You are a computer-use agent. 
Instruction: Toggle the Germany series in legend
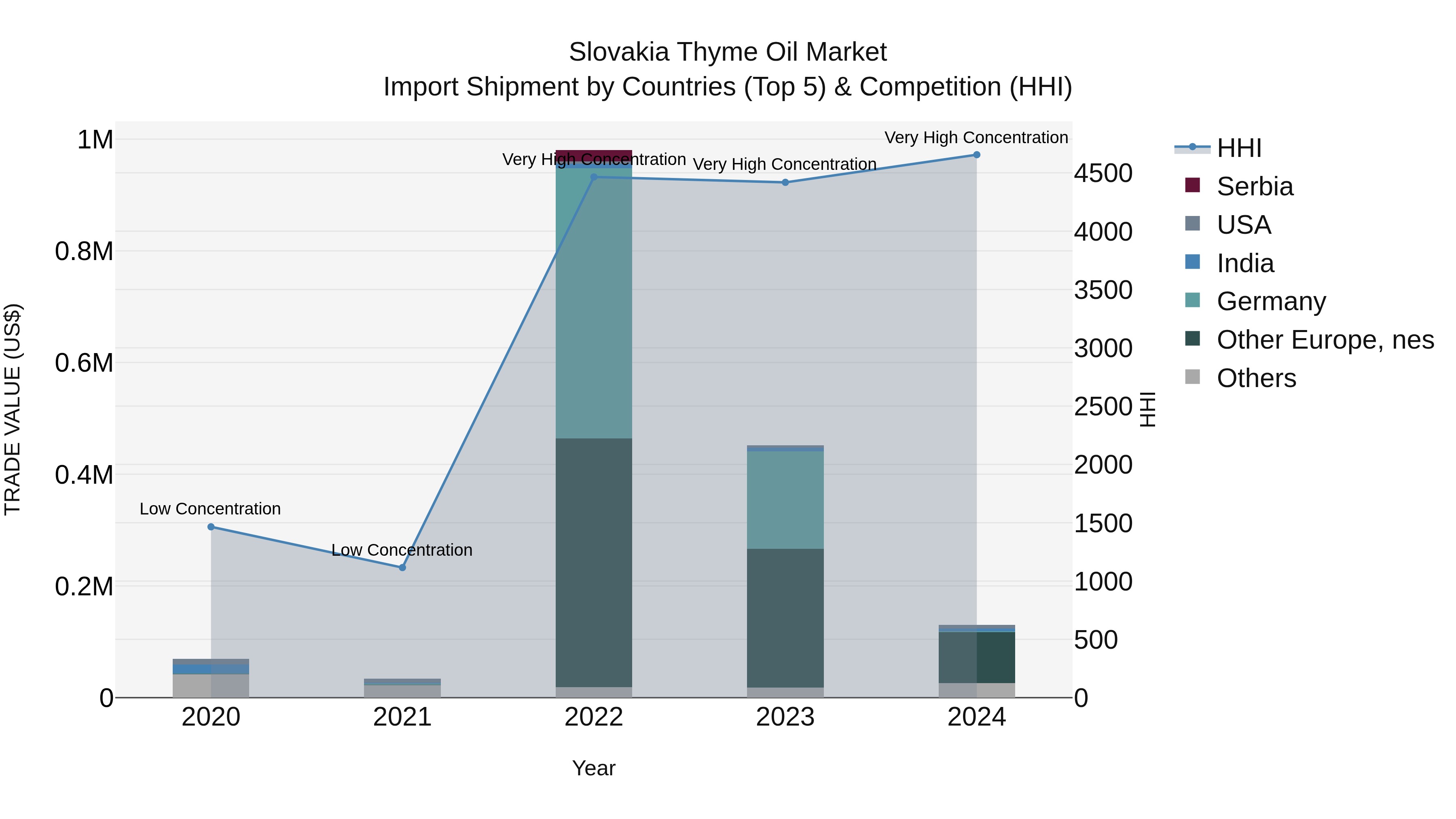1255,301
